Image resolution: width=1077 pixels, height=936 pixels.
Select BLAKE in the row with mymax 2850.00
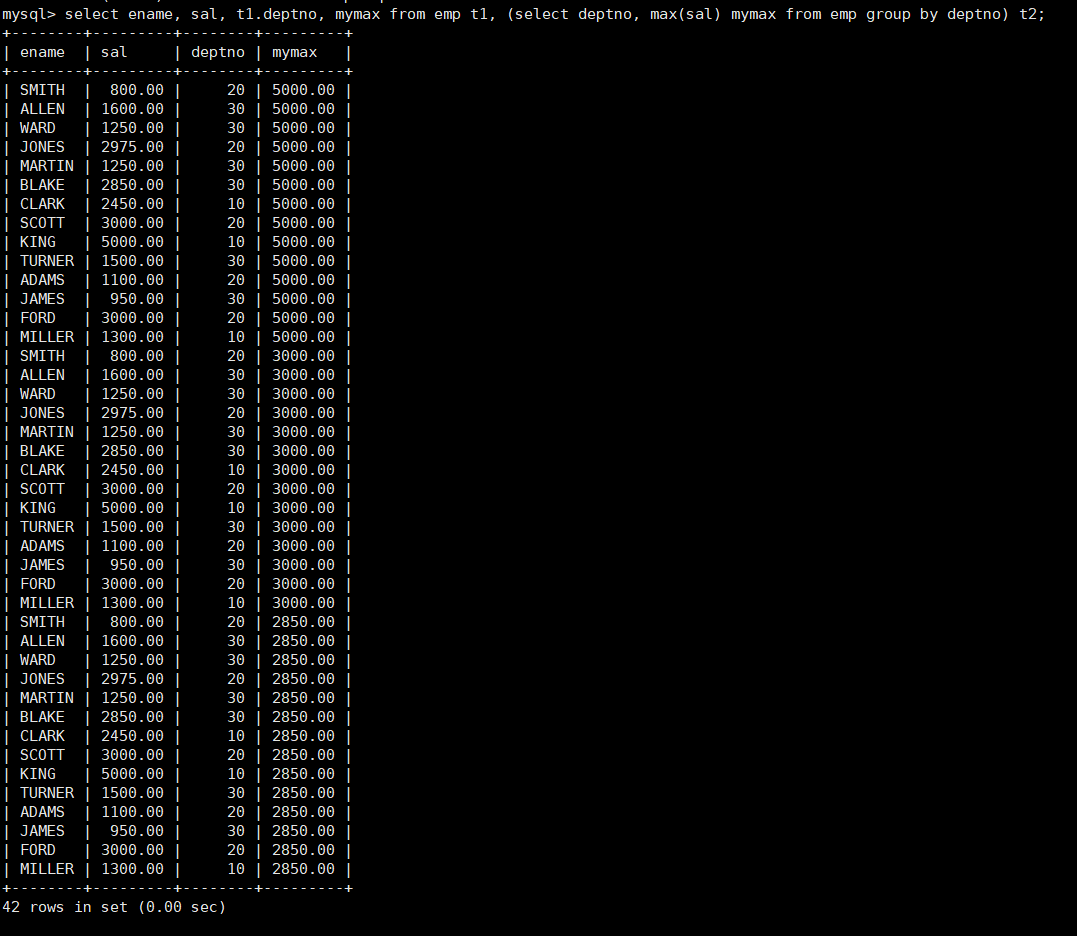point(42,717)
